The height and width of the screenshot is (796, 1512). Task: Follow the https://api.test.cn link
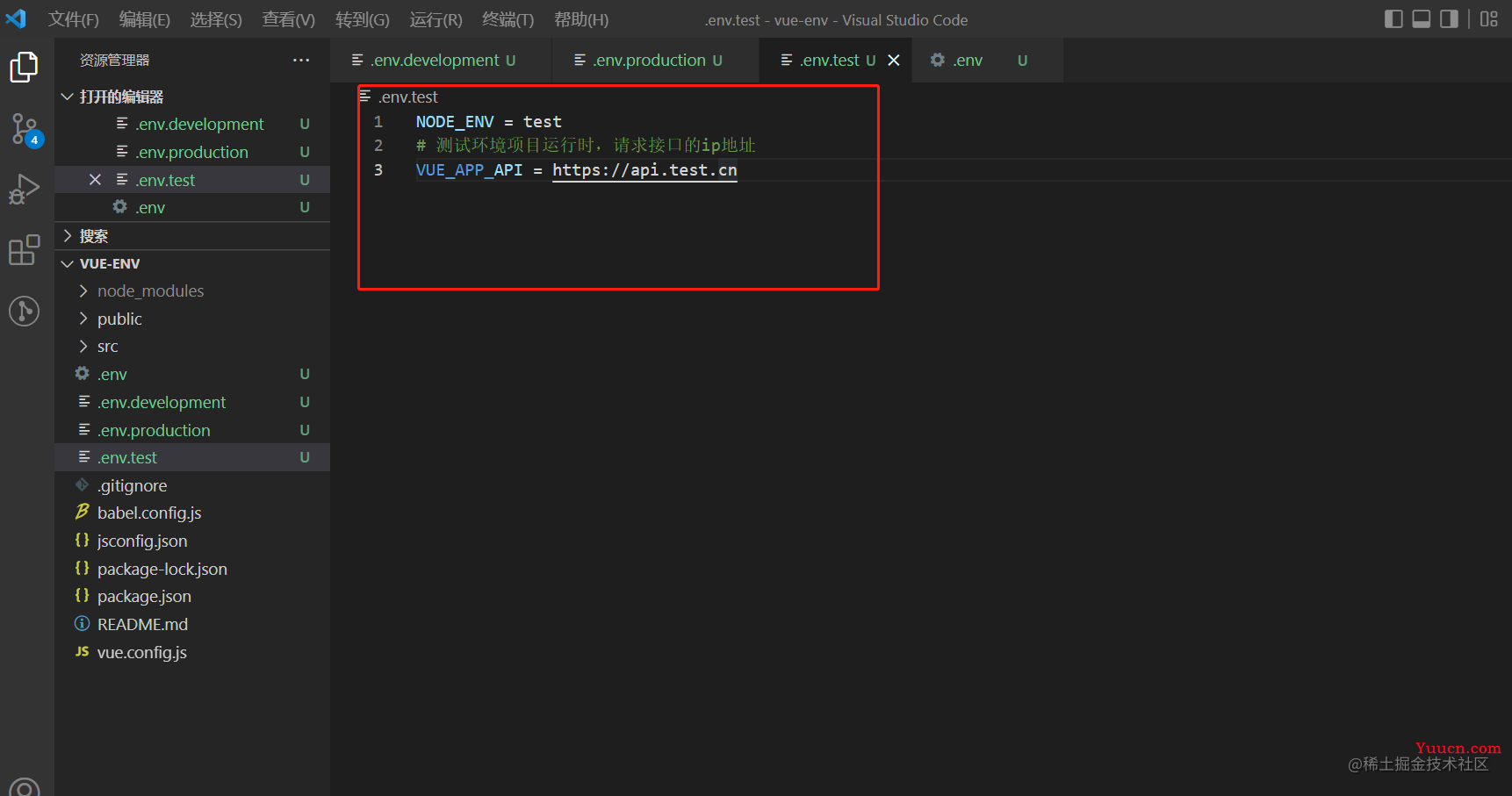pyautogui.click(x=644, y=169)
